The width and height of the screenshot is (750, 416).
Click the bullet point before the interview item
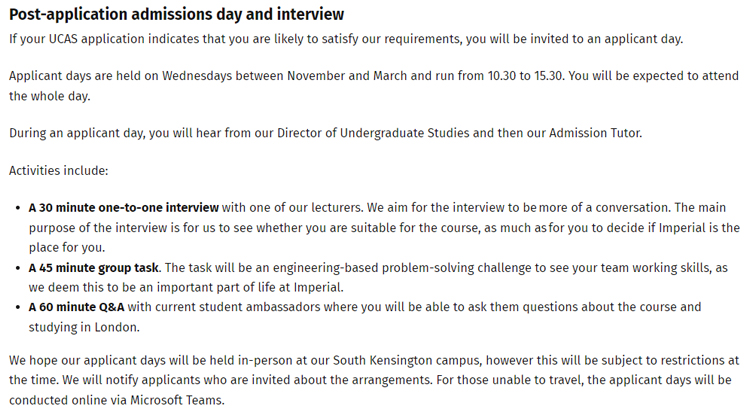(x=18, y=209)
